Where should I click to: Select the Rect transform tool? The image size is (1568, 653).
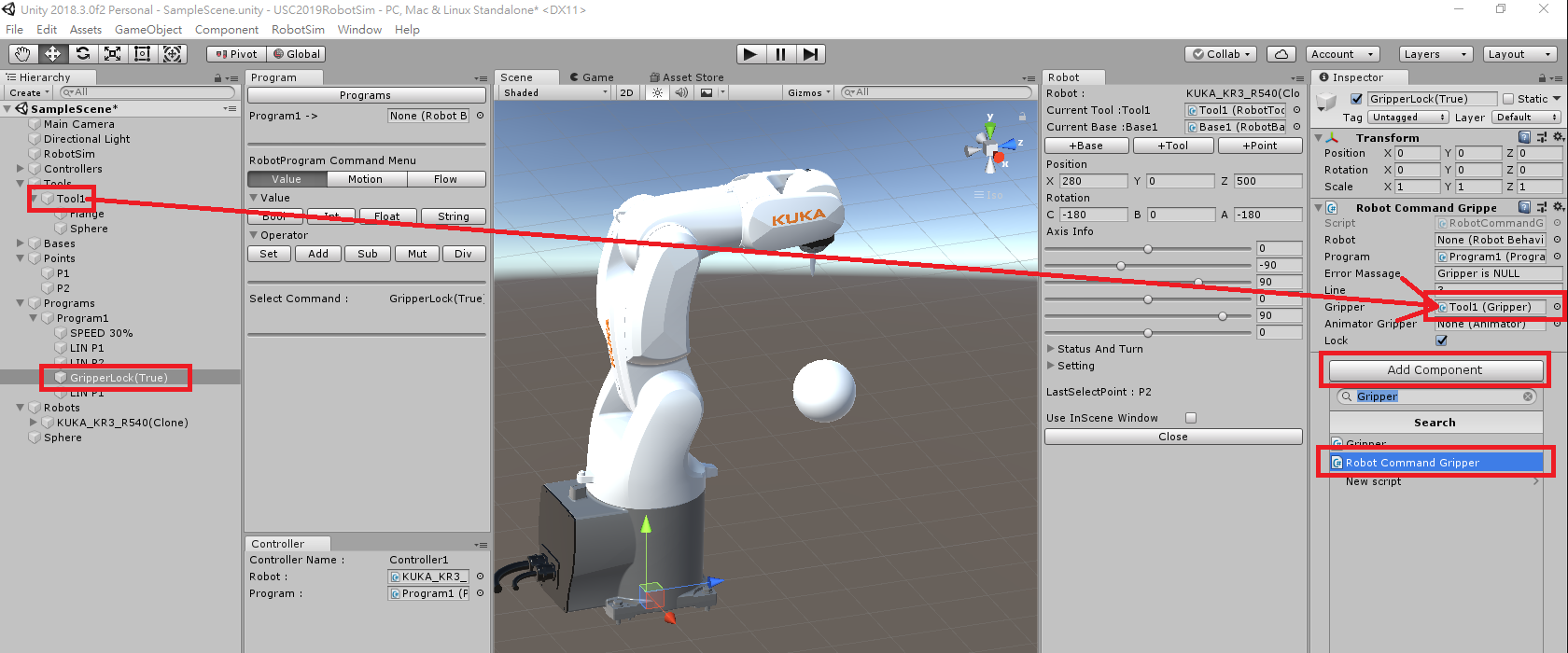(x=143, y=54)
